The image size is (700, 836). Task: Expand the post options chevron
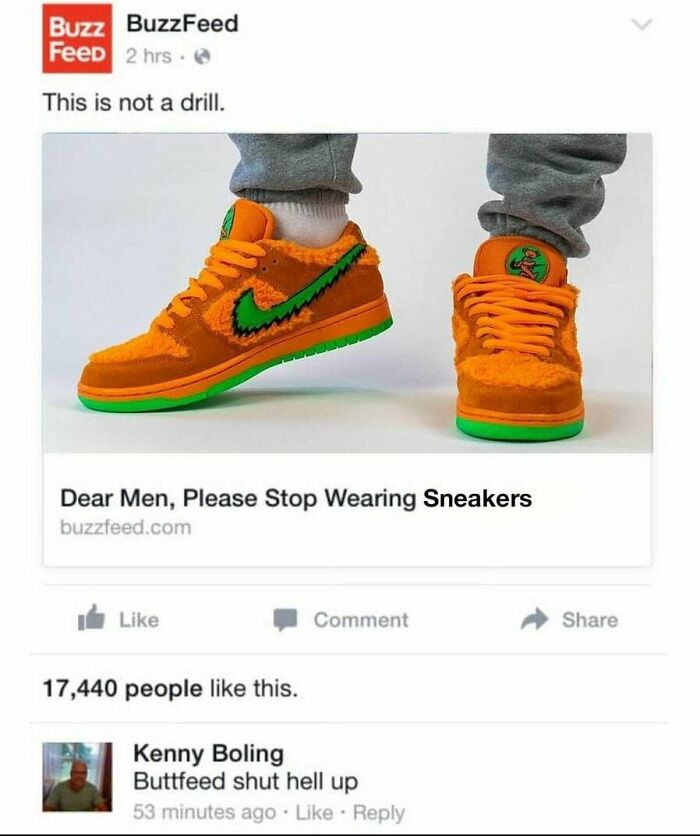pyautogui.click(x=642, y=25)
